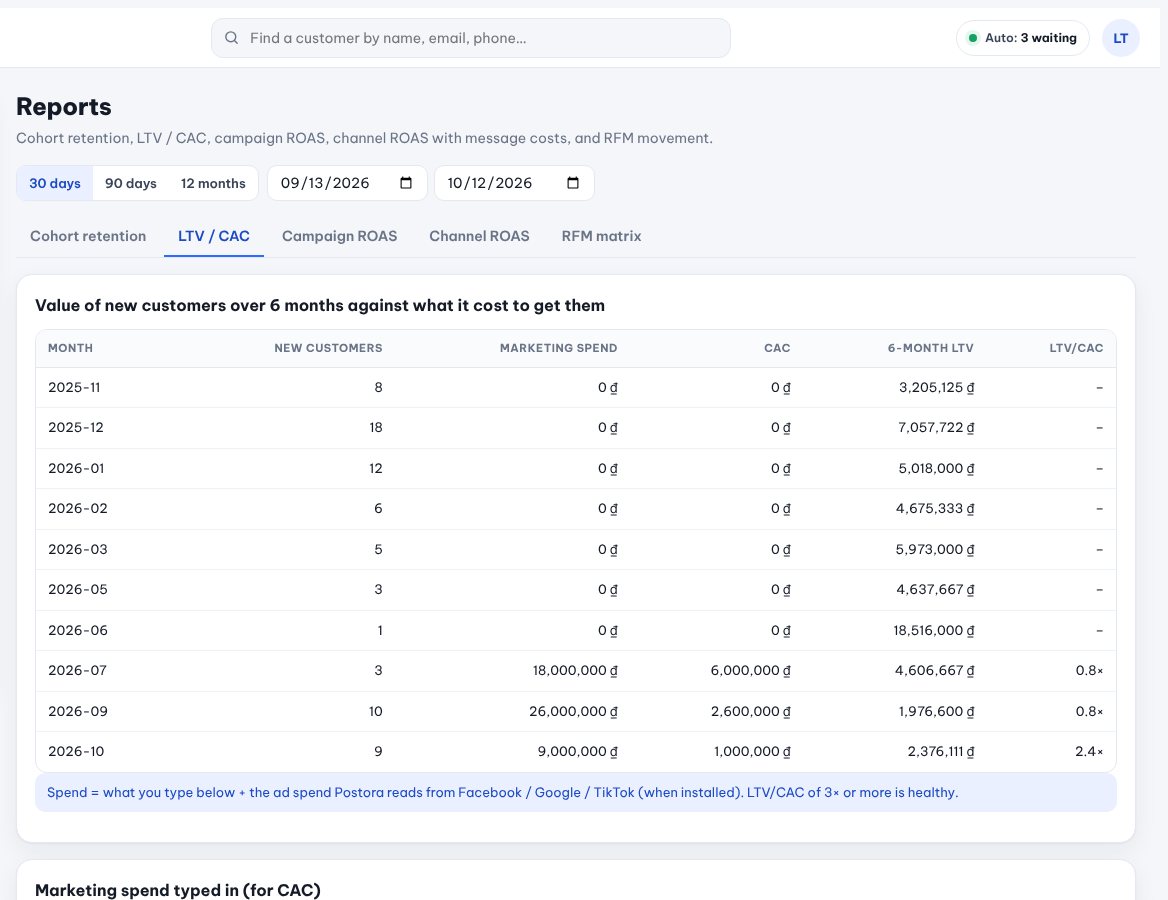Select the 12 months range
Viewport: 1168px width, 900px height.
coord(213,183)
